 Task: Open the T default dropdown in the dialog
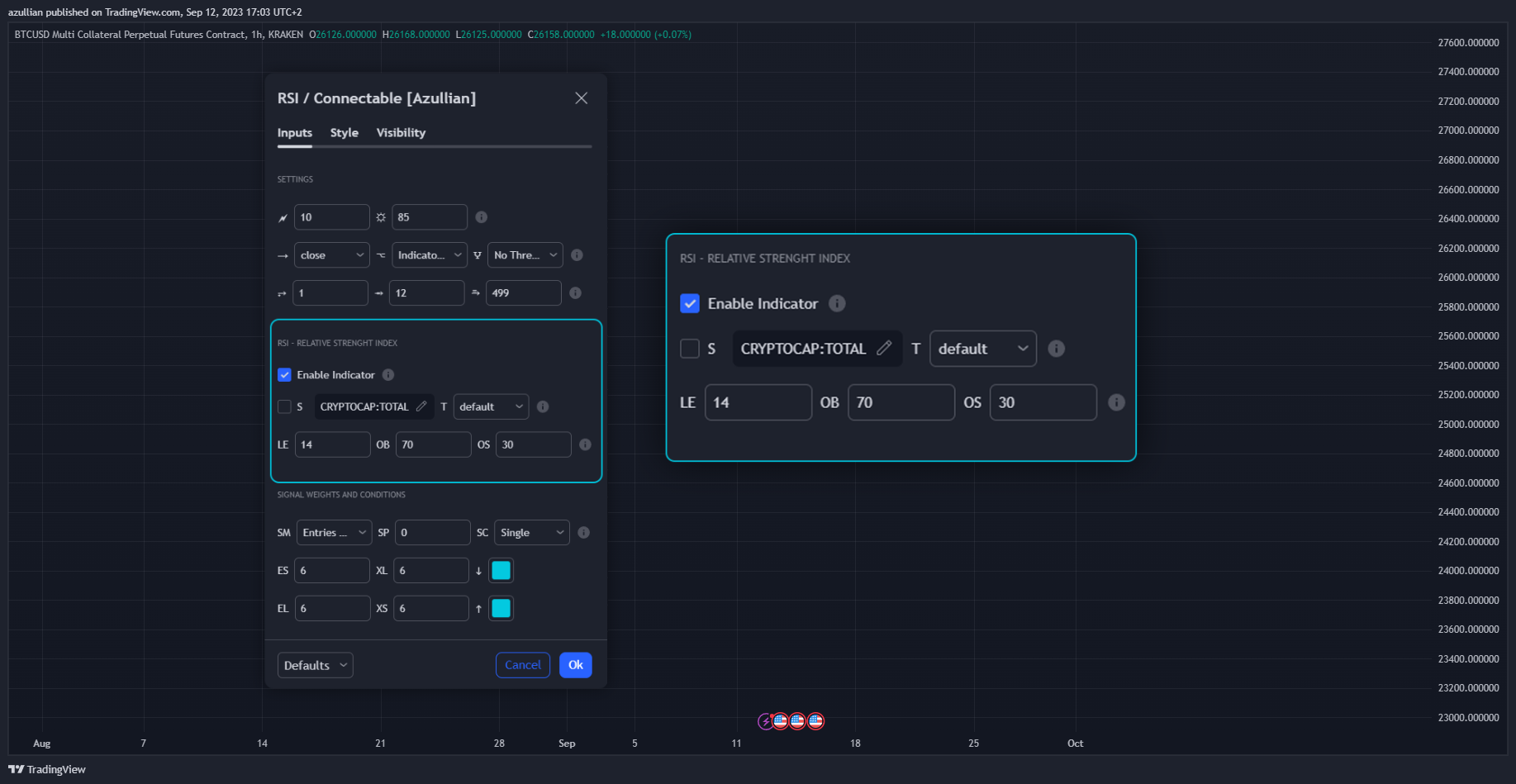pos(491,406)
